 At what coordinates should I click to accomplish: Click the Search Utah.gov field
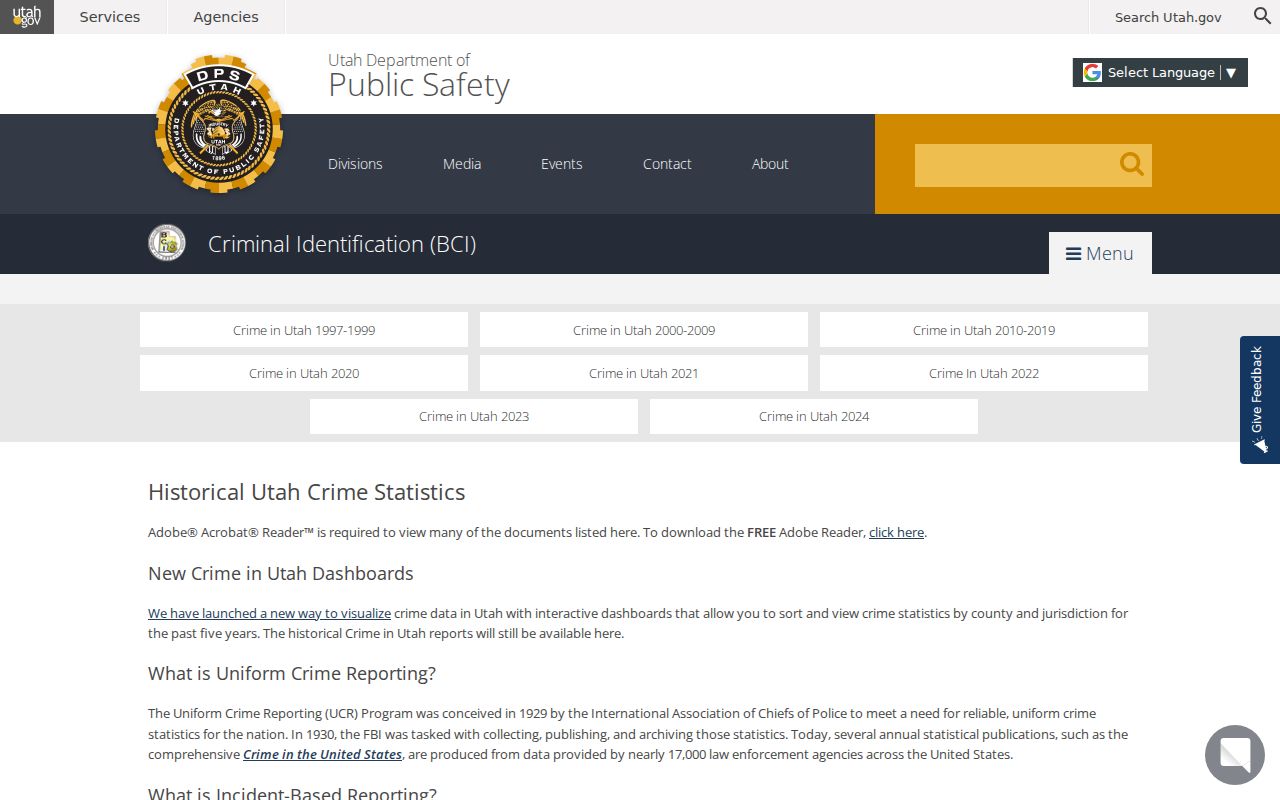click(1167, 17)
